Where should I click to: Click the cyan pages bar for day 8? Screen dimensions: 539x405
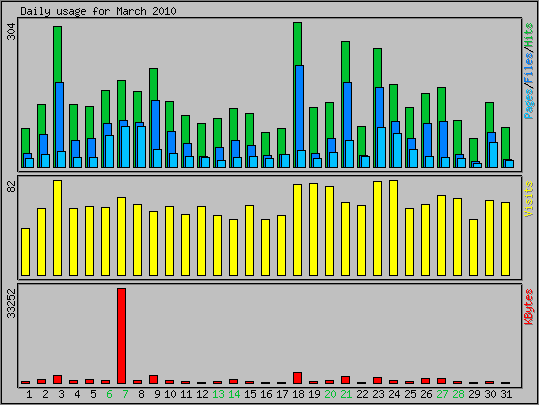[x=141, y=147]
